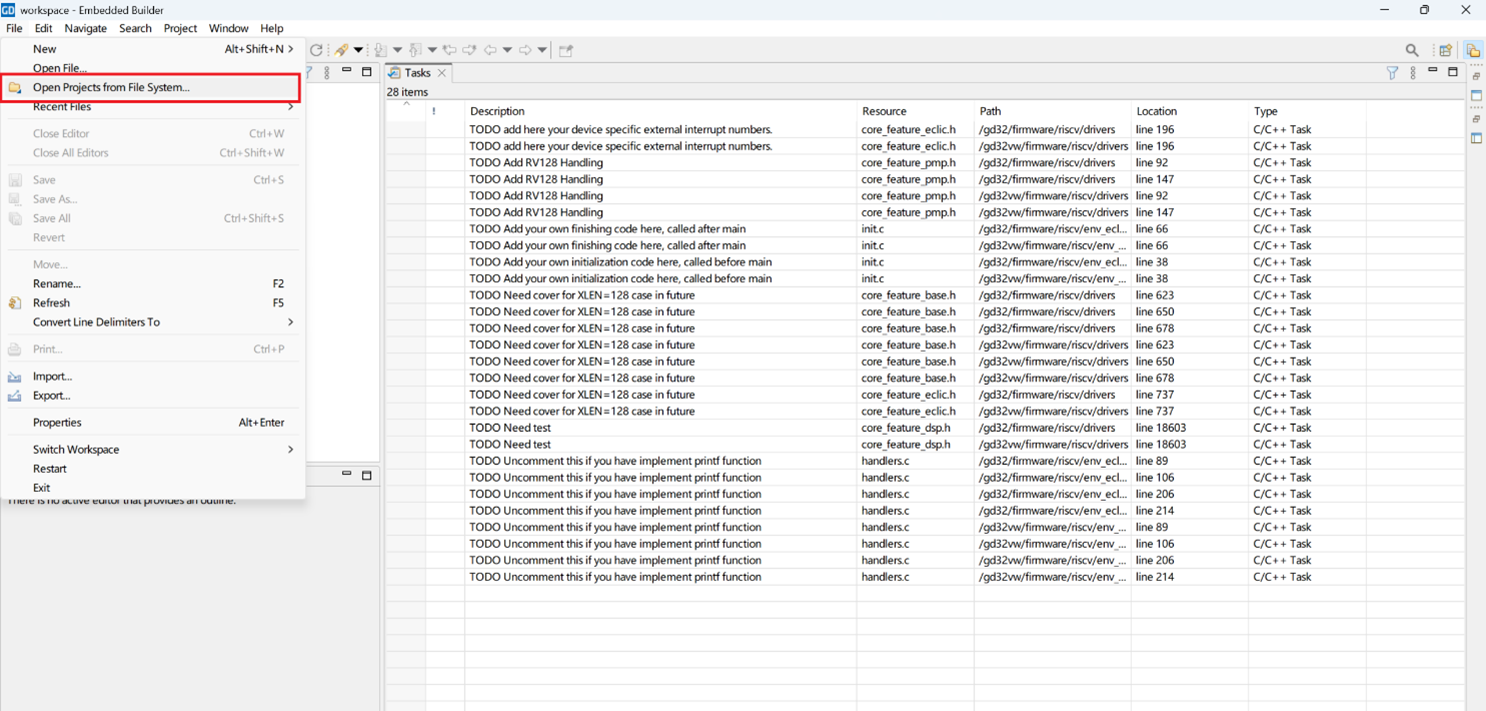Maximize the Tasks view panel
The height and width of the screenshot is (711, 1486).
[x=1453, y=72]
